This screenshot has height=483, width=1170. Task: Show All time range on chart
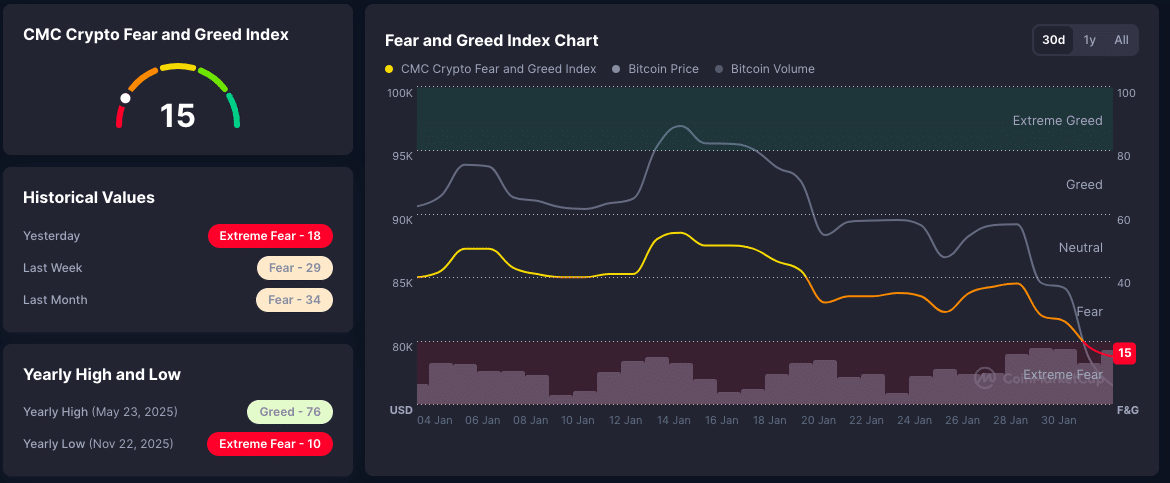1121,40
